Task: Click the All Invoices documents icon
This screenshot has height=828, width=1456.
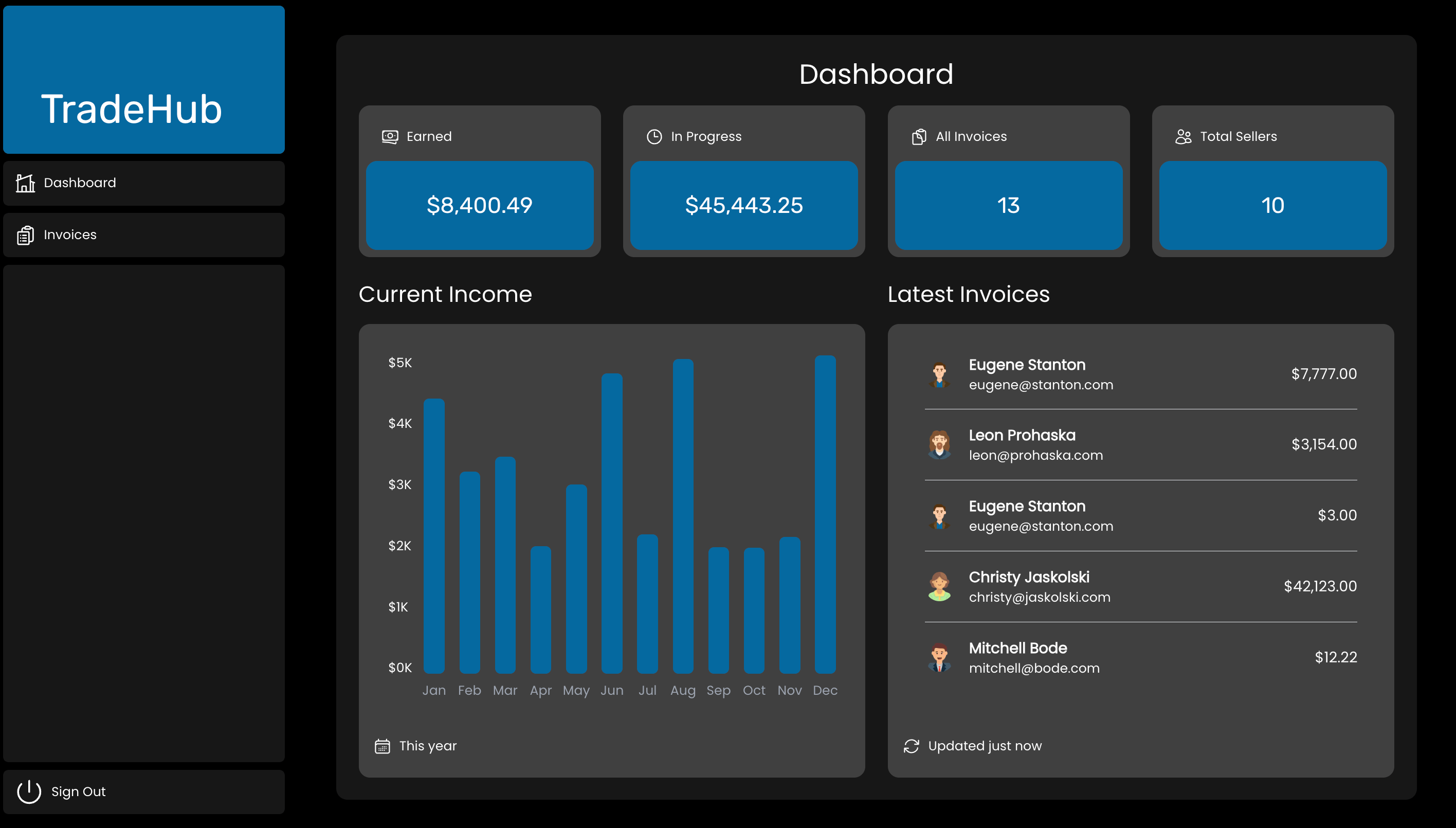Action: coord(919,136)
